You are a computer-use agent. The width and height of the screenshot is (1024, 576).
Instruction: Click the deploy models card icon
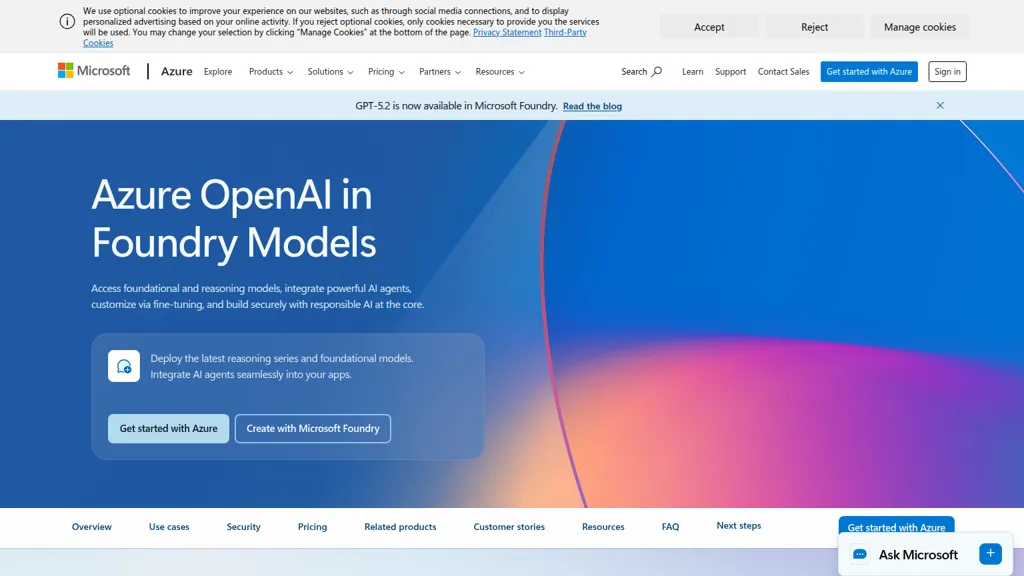coord(124,366)
